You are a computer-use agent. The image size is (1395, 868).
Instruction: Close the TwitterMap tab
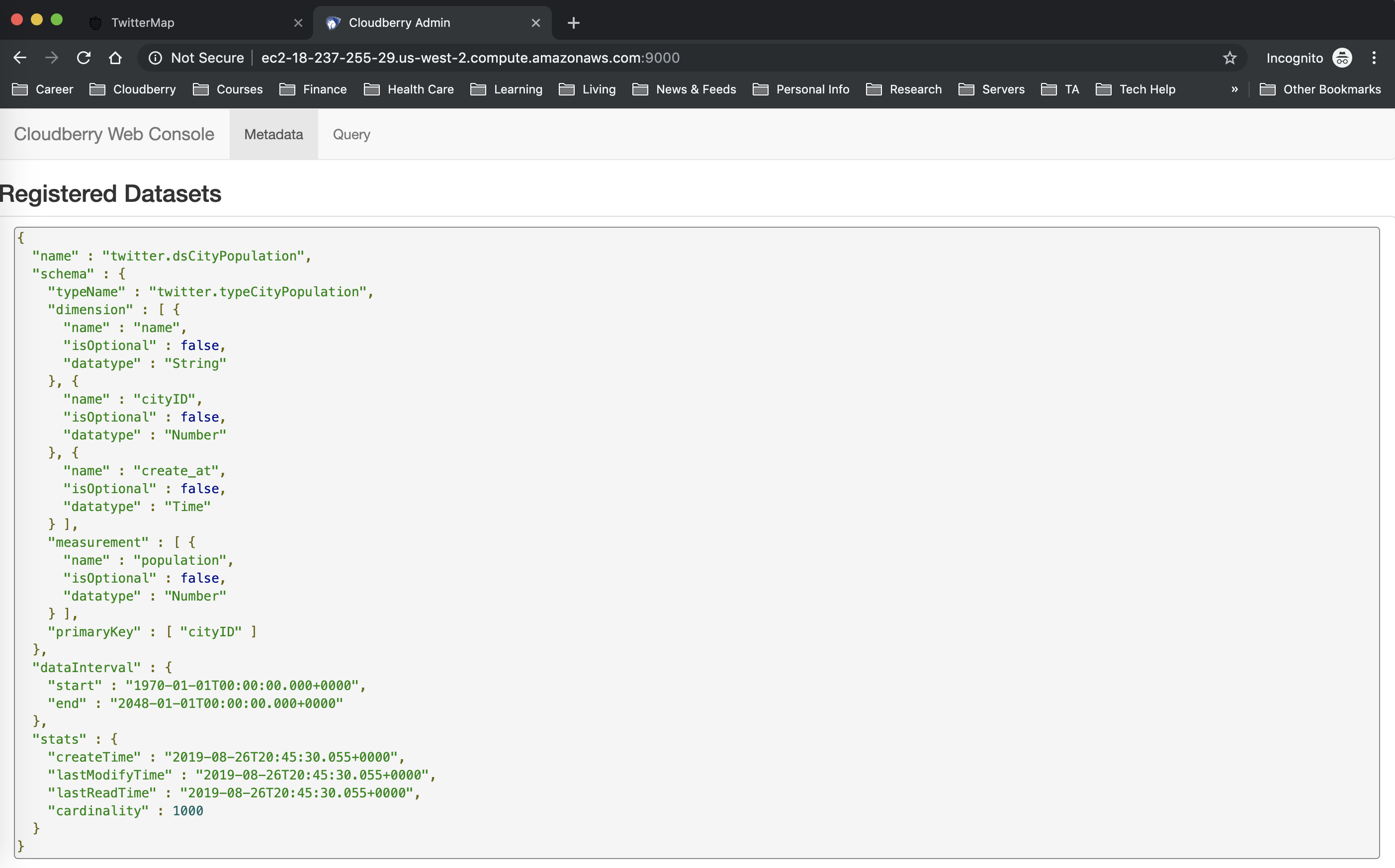[x=298, y=23]
